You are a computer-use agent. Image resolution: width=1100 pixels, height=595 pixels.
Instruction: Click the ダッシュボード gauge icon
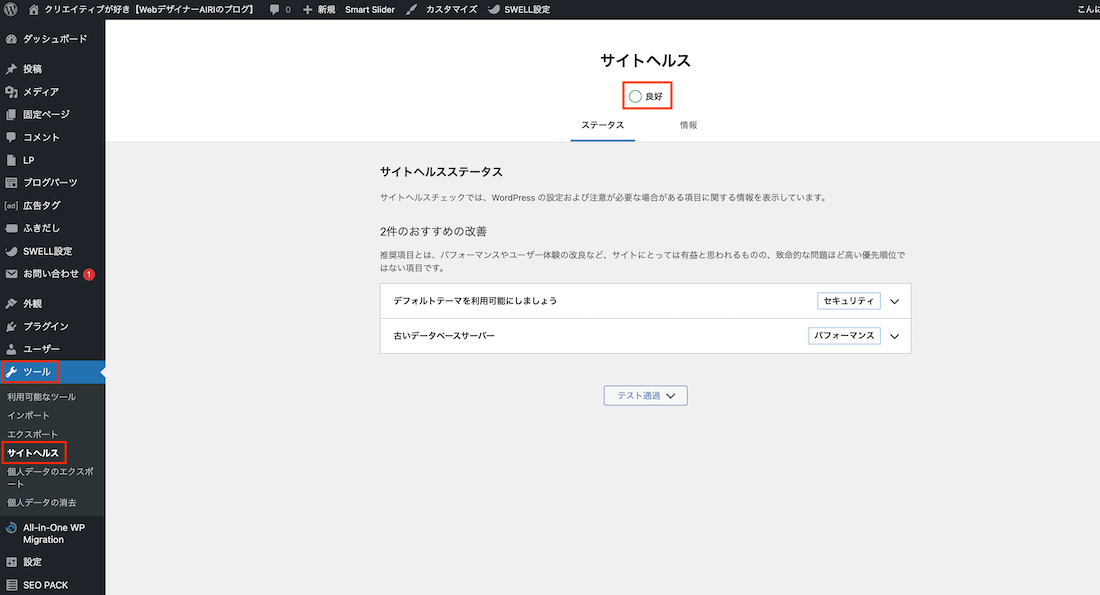coord(11,39)
